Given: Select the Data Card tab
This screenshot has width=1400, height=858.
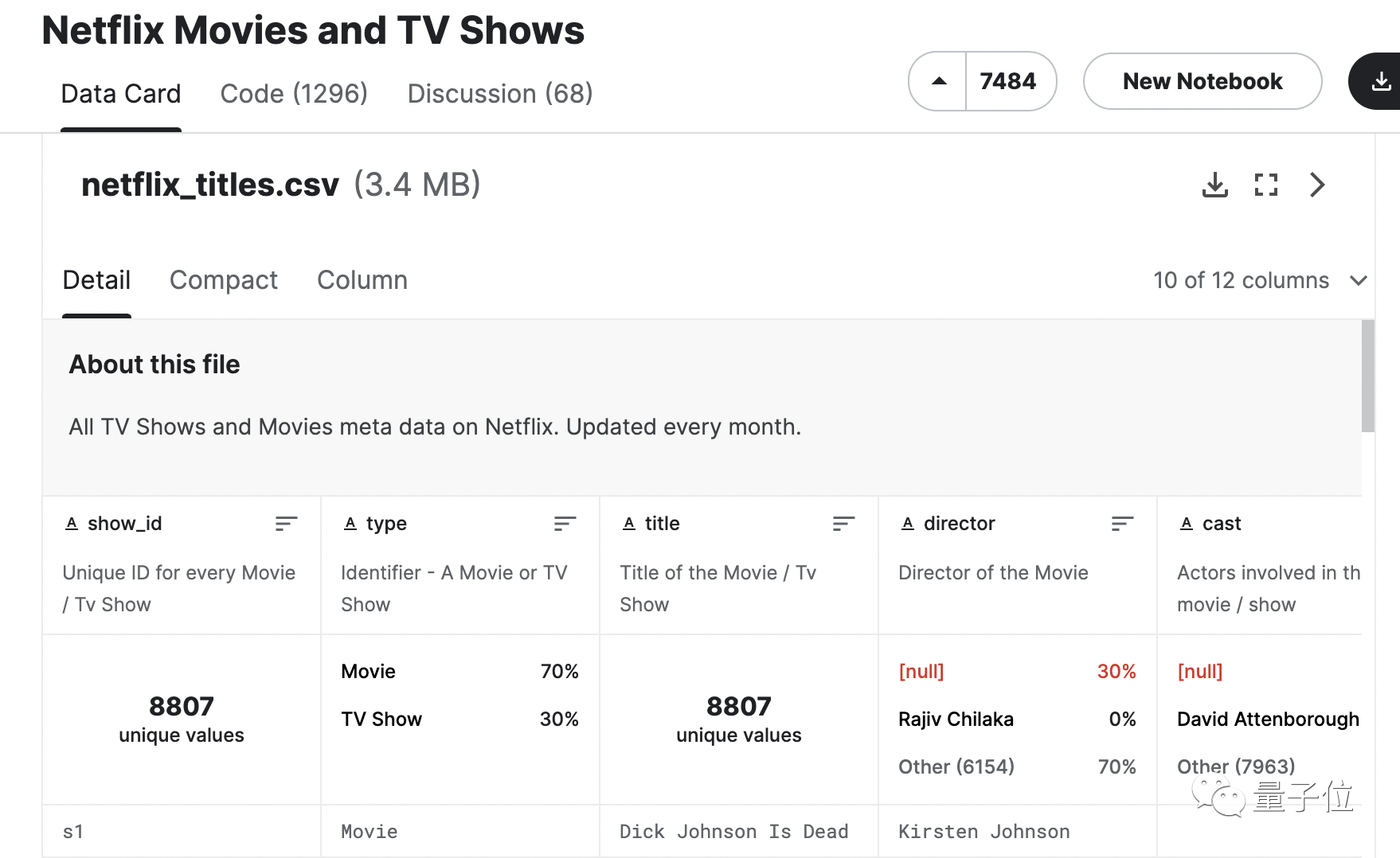Looking at the screenshot, I should [x=121, y=94].
